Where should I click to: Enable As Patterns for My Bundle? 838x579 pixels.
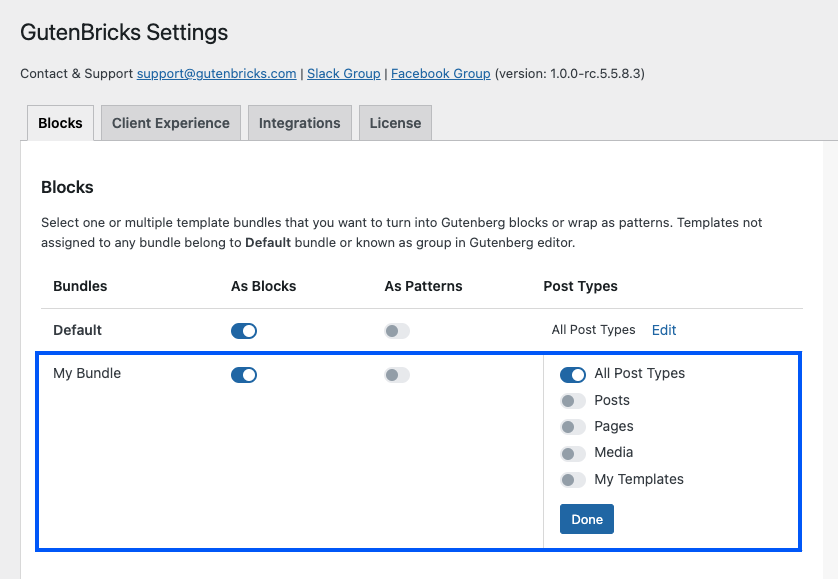point(397,375)
